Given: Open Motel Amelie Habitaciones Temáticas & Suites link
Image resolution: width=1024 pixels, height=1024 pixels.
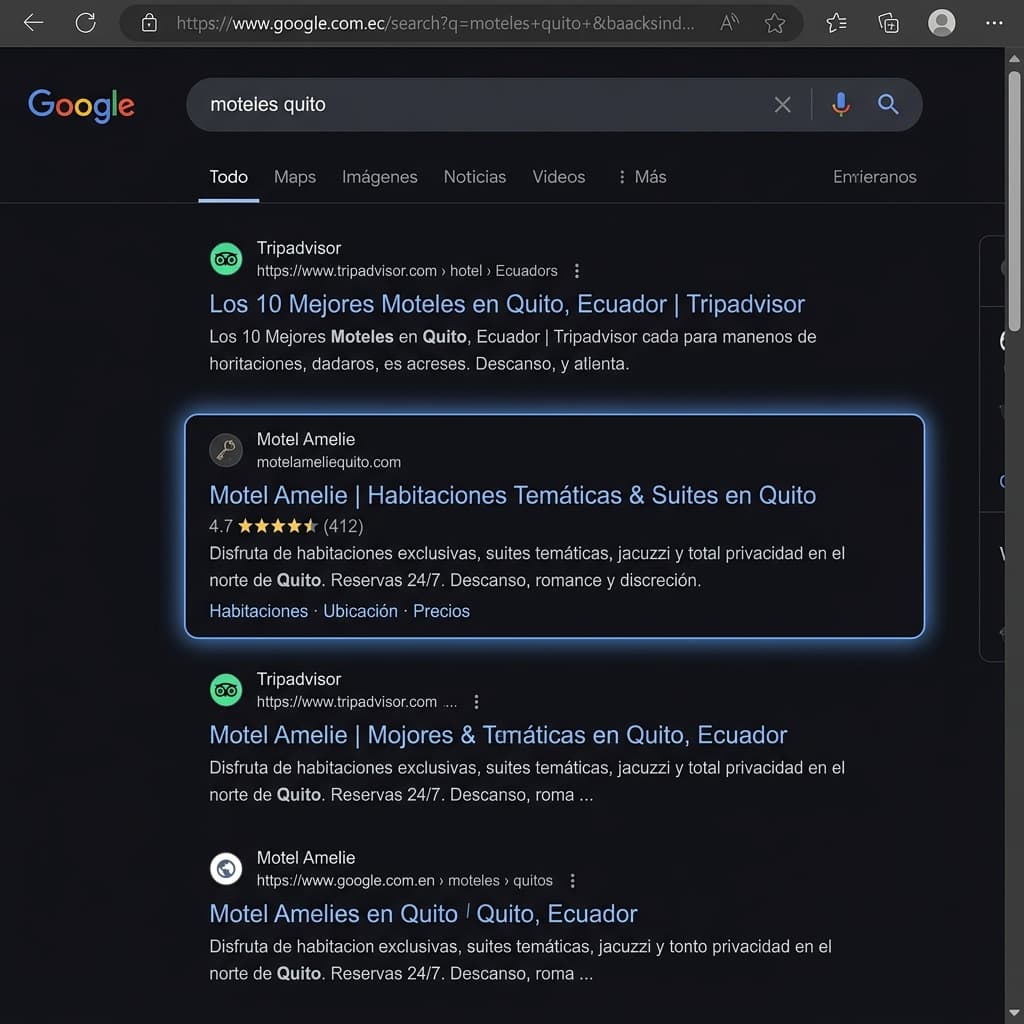Looking at the screenshot, I should point(513,496).
